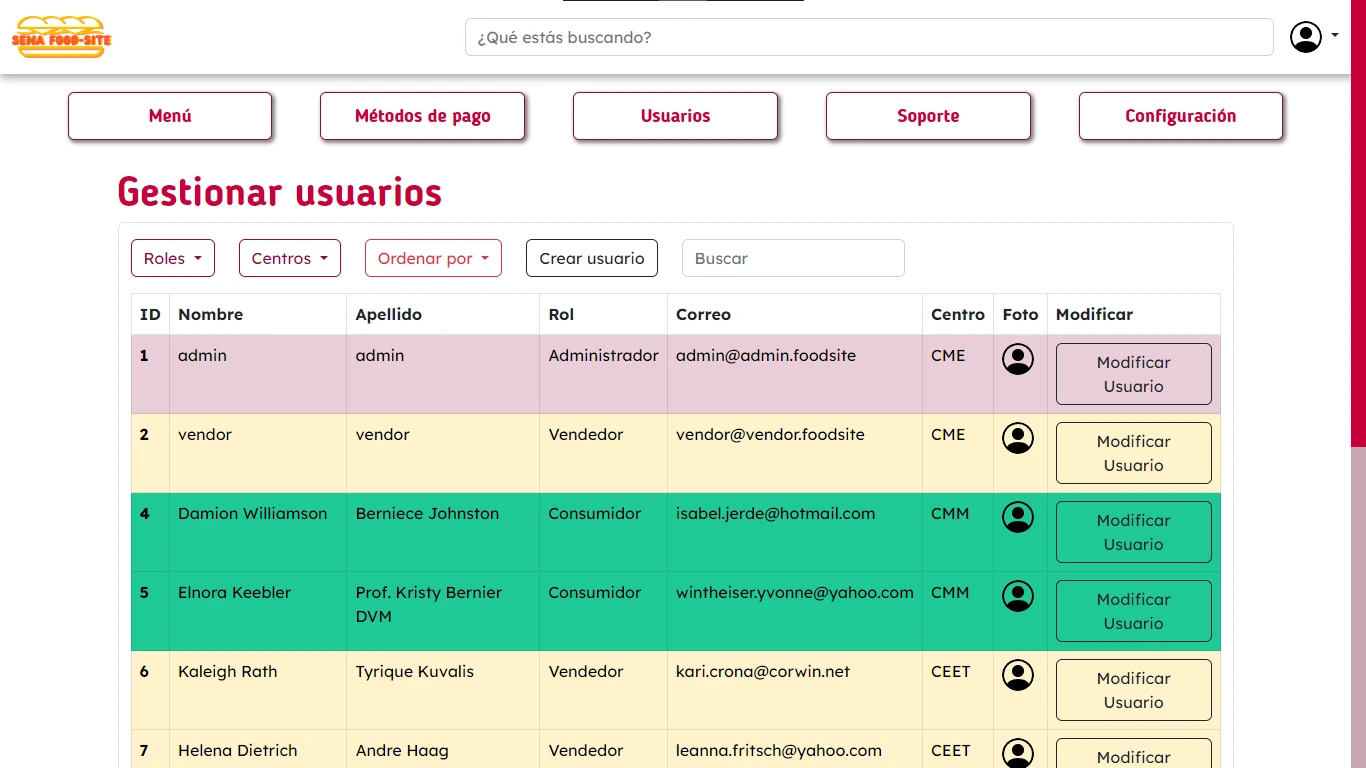Expand the Ordenar por dropdown
Image resolution: width=1366 pixels, height=768 pixels.
point(433,258)
